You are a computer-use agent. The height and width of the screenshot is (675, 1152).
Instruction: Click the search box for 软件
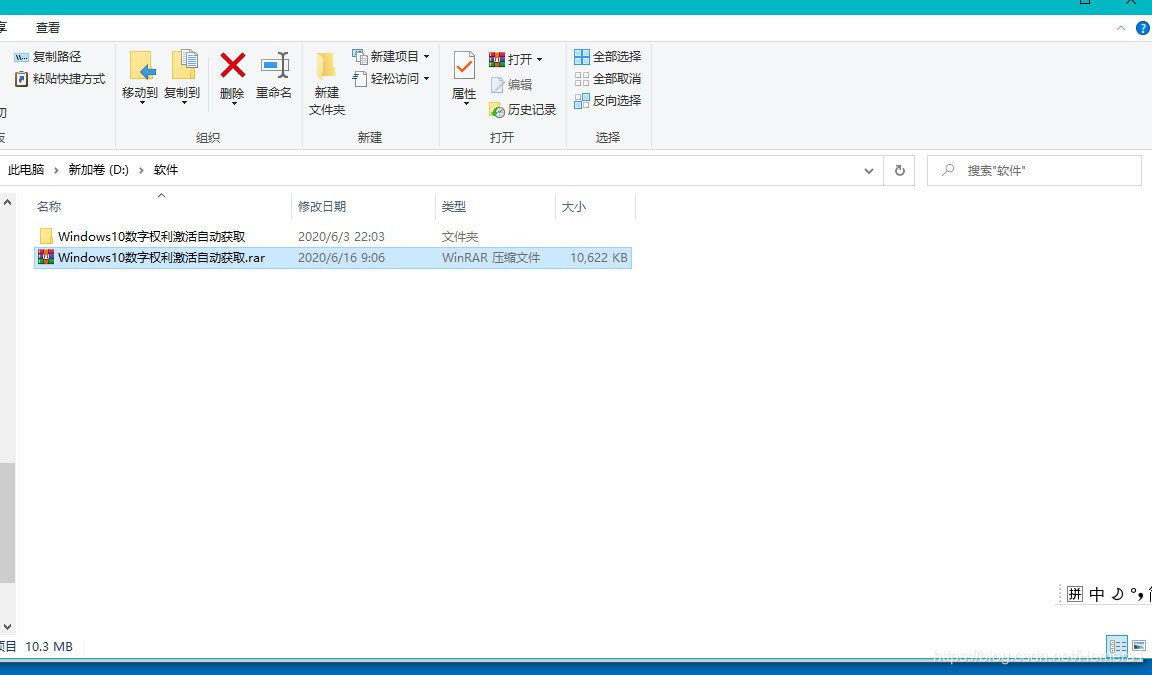(x=1034, y=170)
